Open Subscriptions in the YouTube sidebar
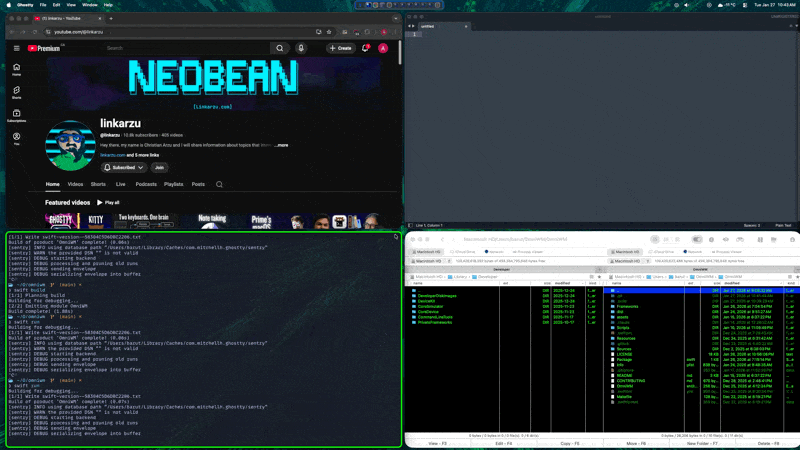The image size is (800, 450). pos(16,115)
